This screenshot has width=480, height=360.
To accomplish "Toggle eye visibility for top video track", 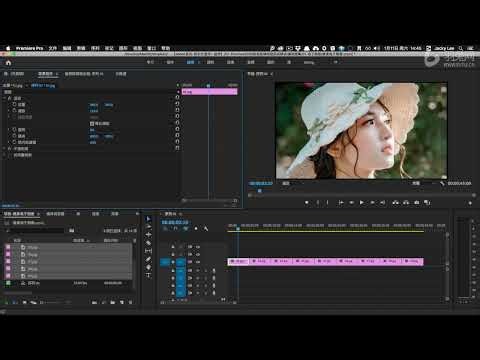I will (198, 247).
